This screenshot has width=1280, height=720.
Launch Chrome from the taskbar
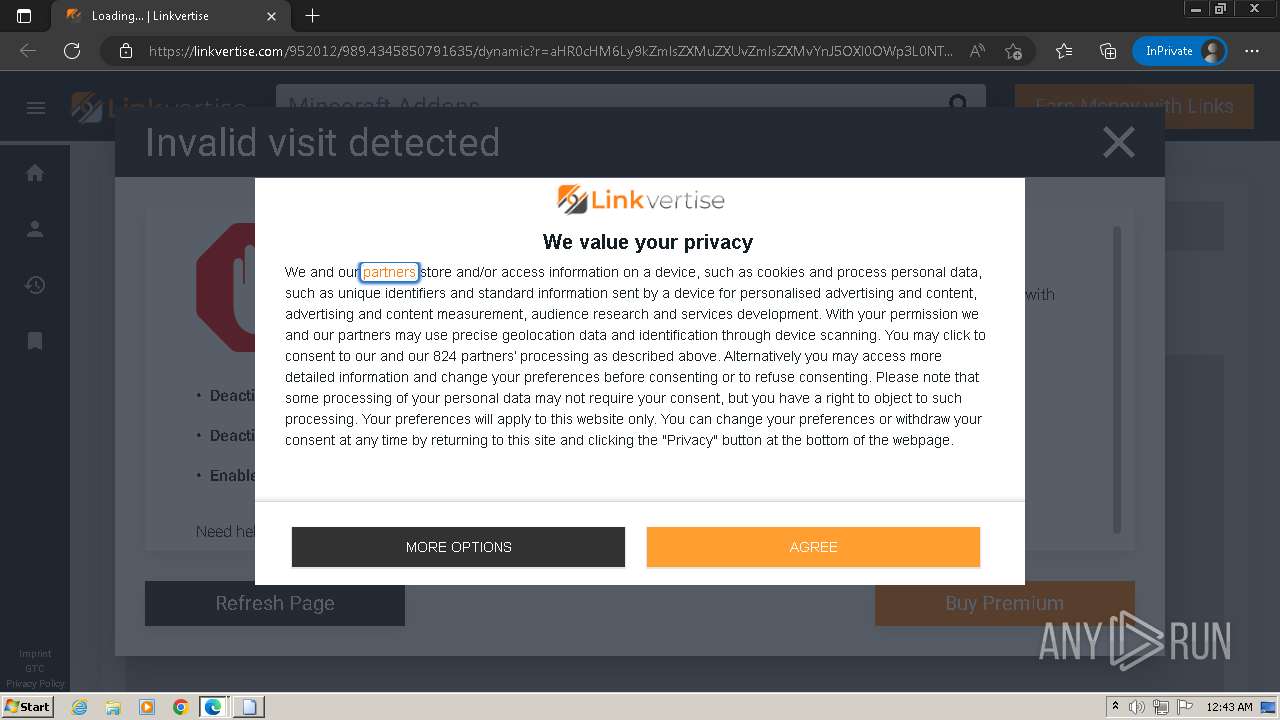[x=180, y=707]
